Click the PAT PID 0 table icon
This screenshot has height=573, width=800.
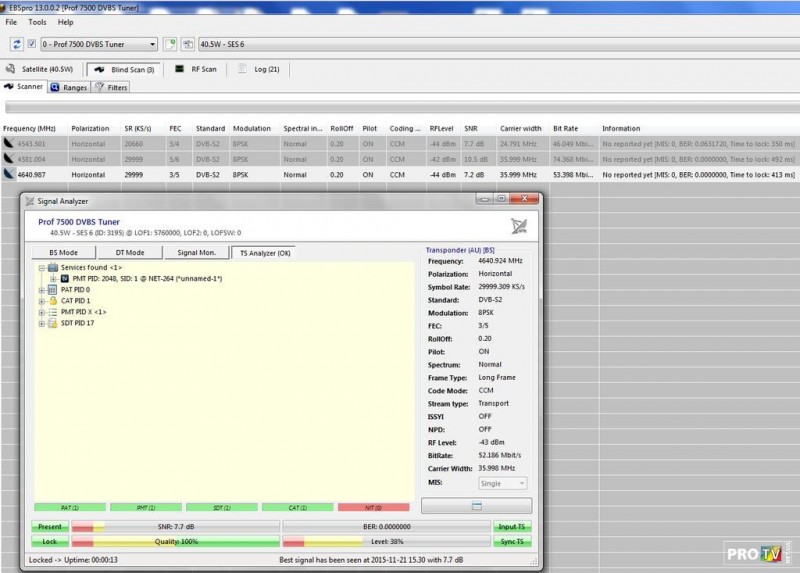coord(52,290)
